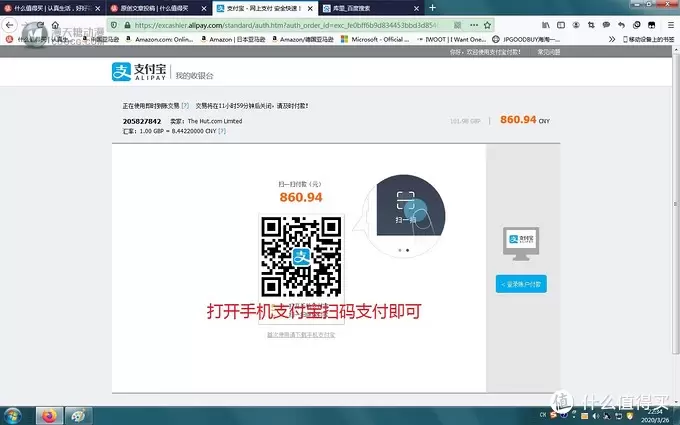The width and height of the screenshot is (680, 425).
Task: Open the Microsoft - Official bookmark
Action: coord(375,39)
